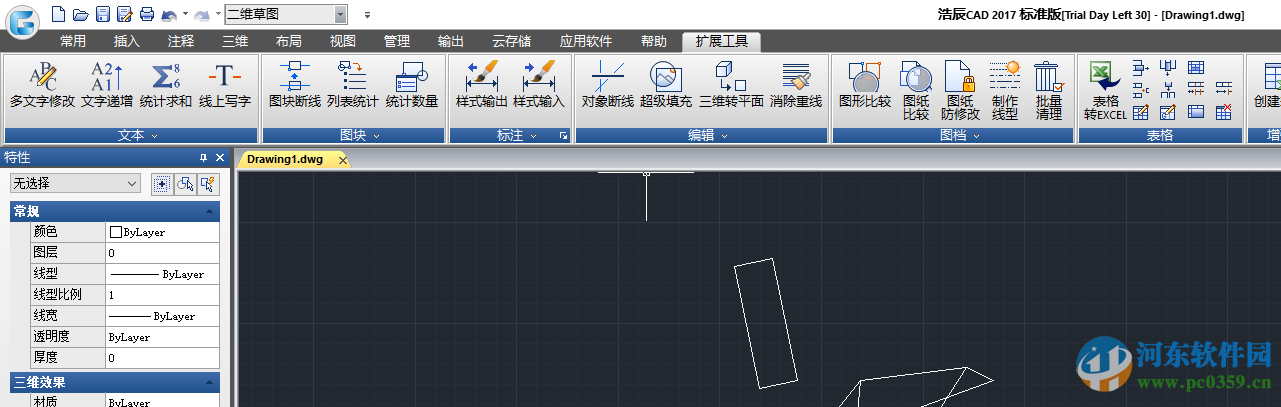The width and height of the screenshot is (1281, 407).
Task: Customize quick access toolbar arrow
Action: [x=367, y=15]
